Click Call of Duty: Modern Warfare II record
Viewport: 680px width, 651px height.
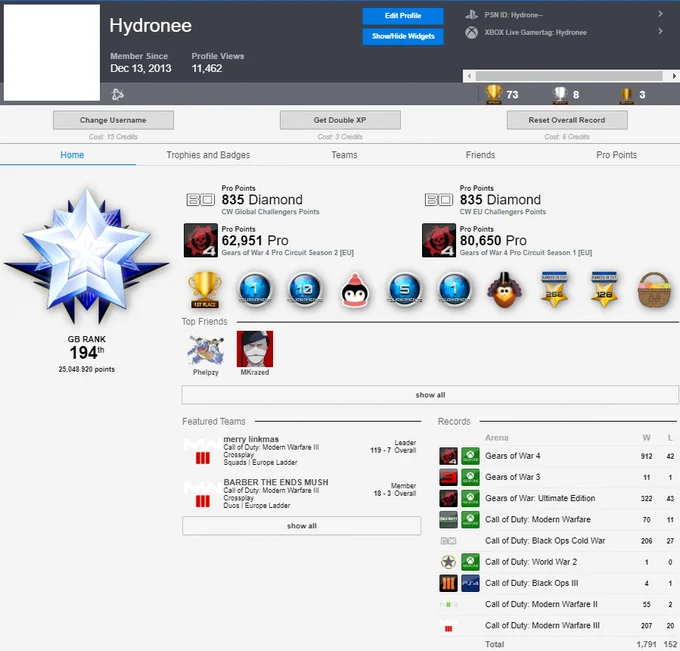pyautogui.click(x=541, y=604)
